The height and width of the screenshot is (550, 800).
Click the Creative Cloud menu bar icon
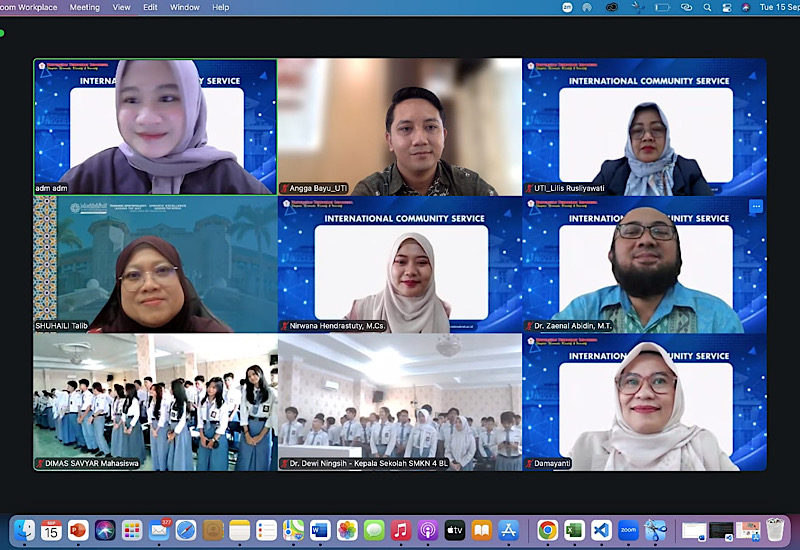pyautogui.click(x=612, y=7)
